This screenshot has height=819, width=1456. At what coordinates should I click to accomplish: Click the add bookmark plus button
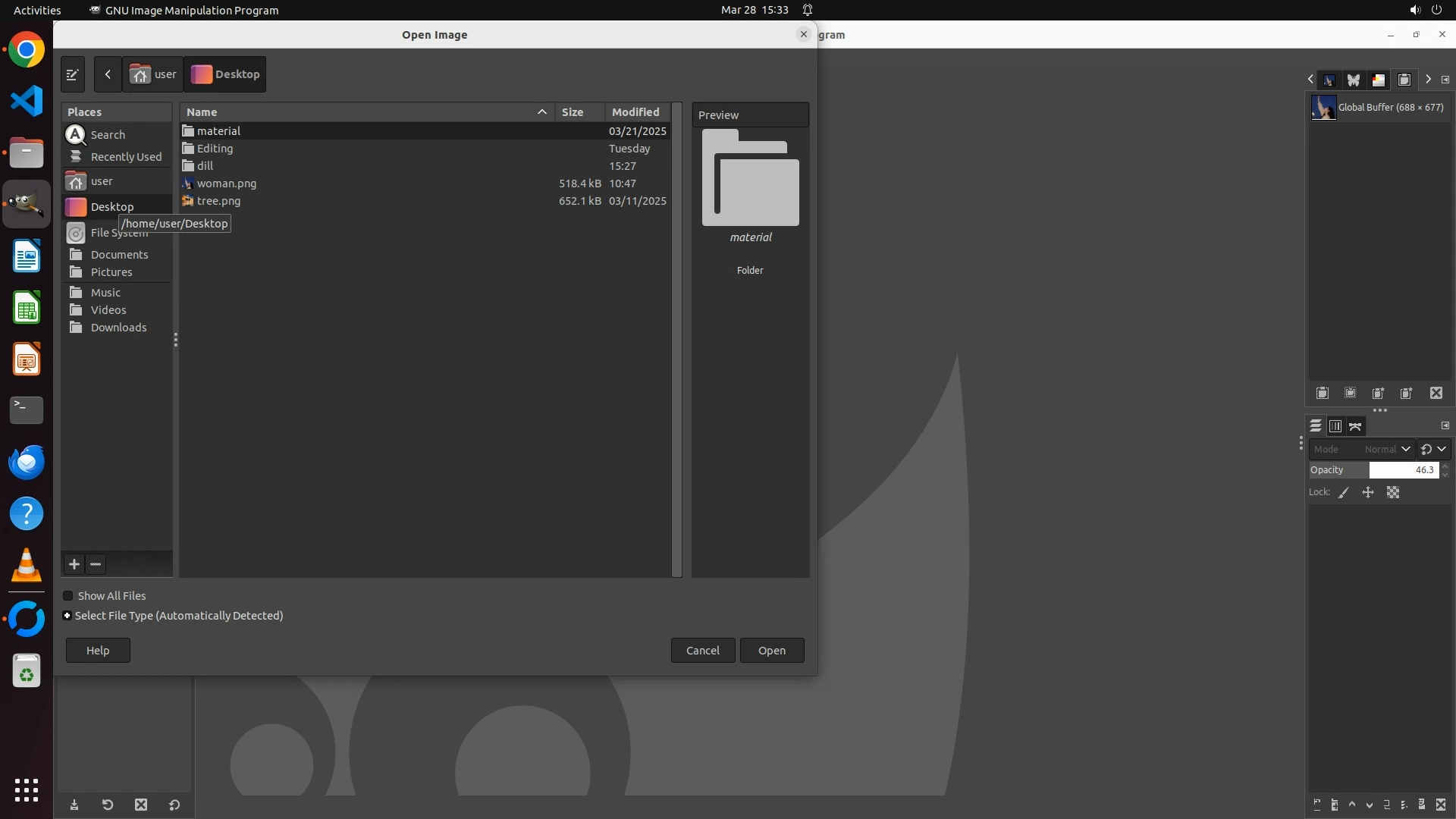(74, 564)
